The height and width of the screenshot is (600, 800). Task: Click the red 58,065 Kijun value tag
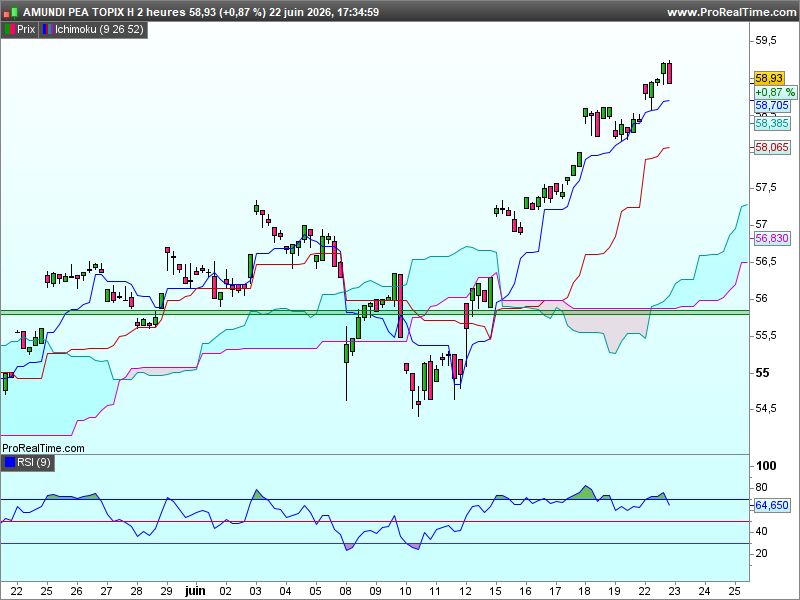[x=772, y=147]
